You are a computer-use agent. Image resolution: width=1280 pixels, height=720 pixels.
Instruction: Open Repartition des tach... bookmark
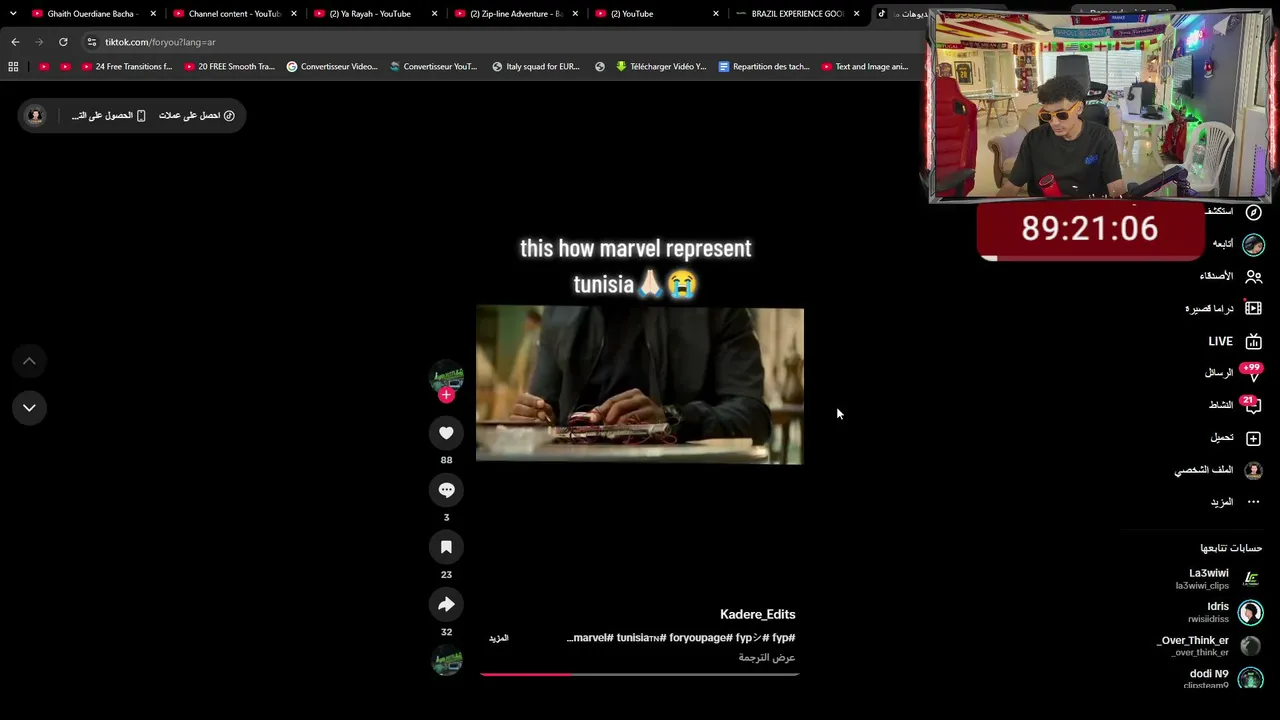click(764, 67)
